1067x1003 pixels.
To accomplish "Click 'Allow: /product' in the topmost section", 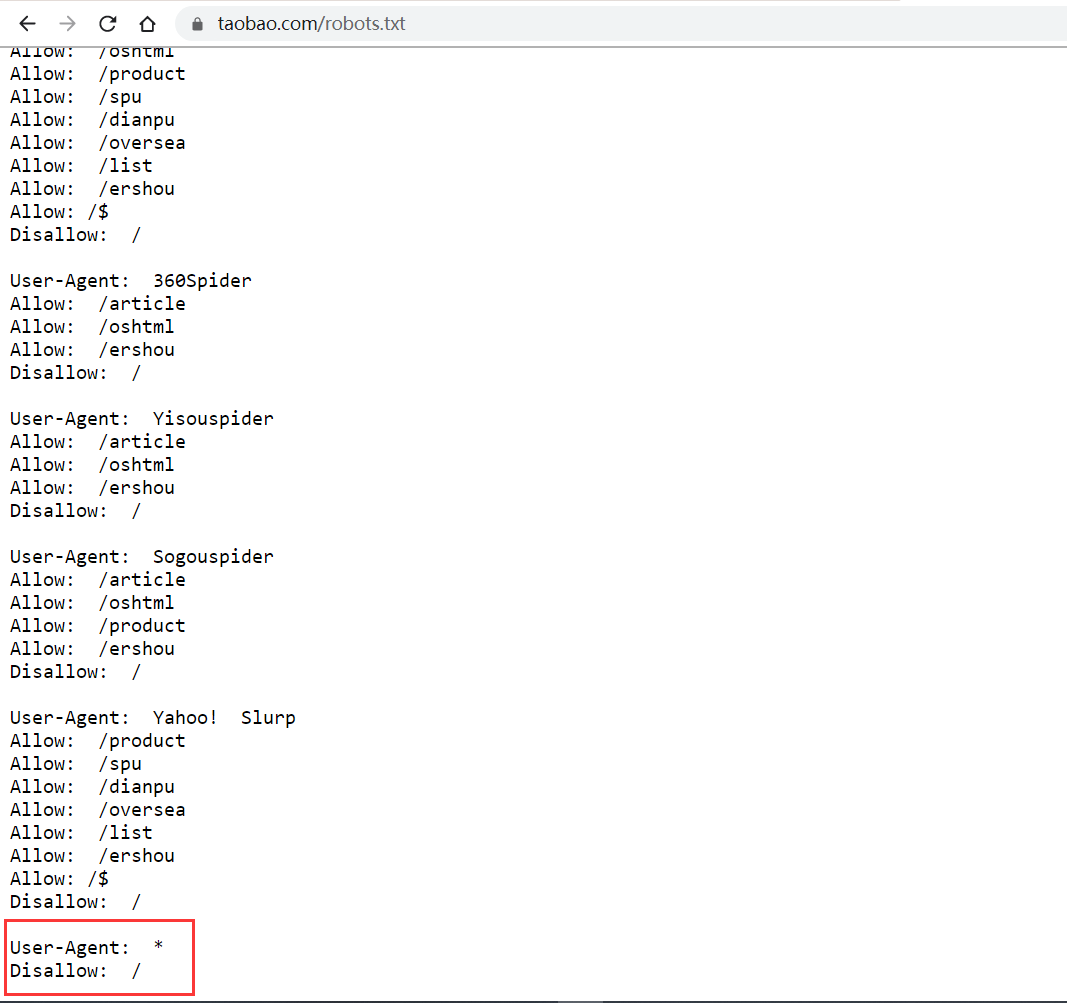I will coord(97,73).
